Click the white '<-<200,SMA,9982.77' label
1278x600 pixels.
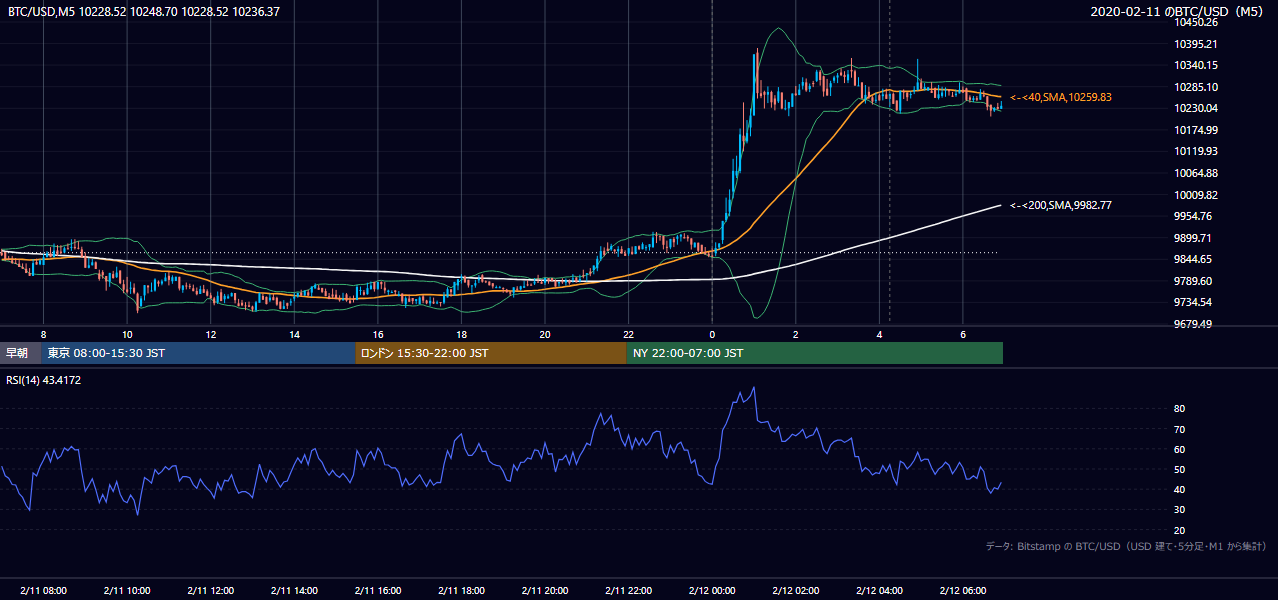pyautogui.click(x=1061, y=205)
